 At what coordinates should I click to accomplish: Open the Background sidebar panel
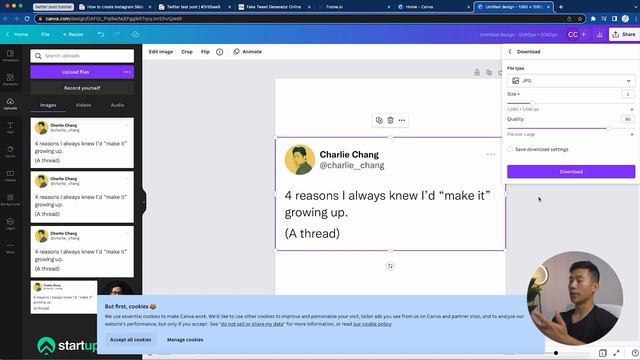coord(10,200)
